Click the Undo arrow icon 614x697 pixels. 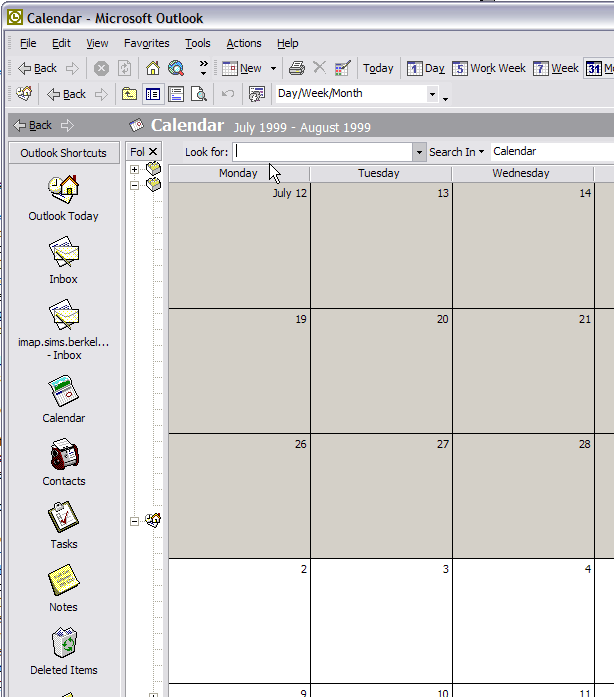point(228,94)
